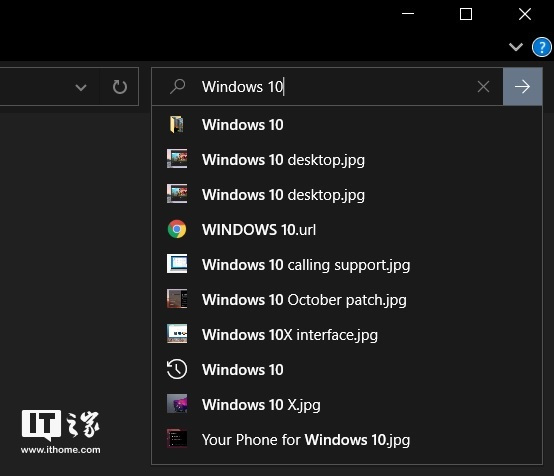The width and height of the screenshot is (554, 476).
Task: Choose the Windows 10 search history entry
Action: click(x=347, y=370)
